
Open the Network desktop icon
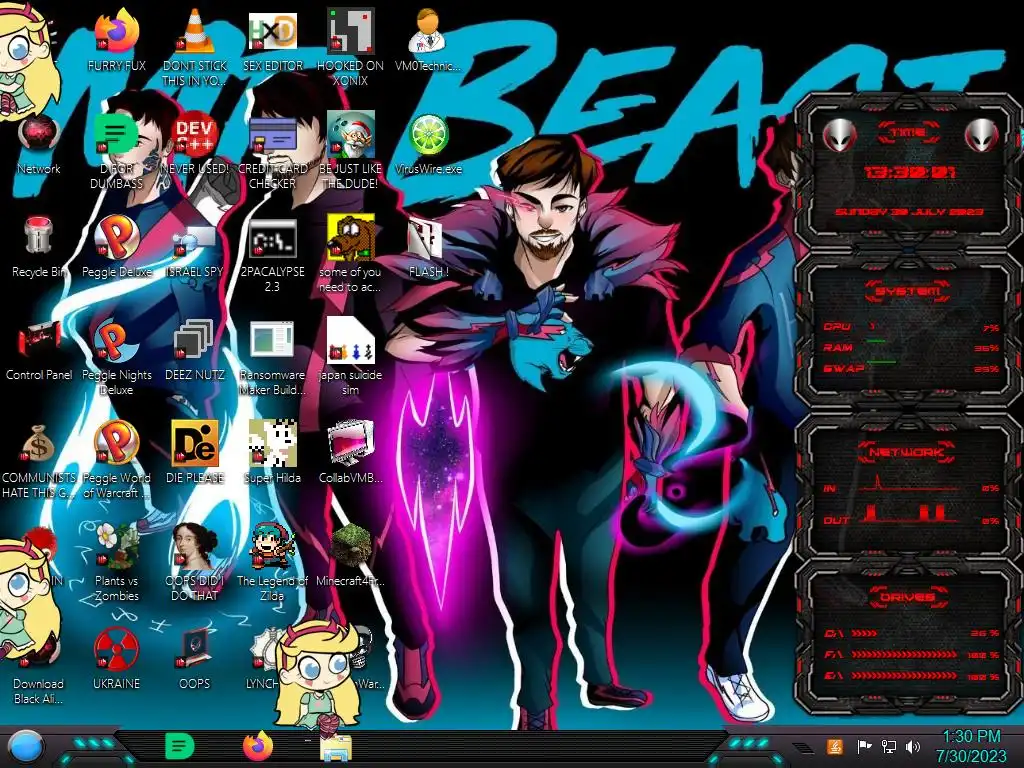coord(39,135)
